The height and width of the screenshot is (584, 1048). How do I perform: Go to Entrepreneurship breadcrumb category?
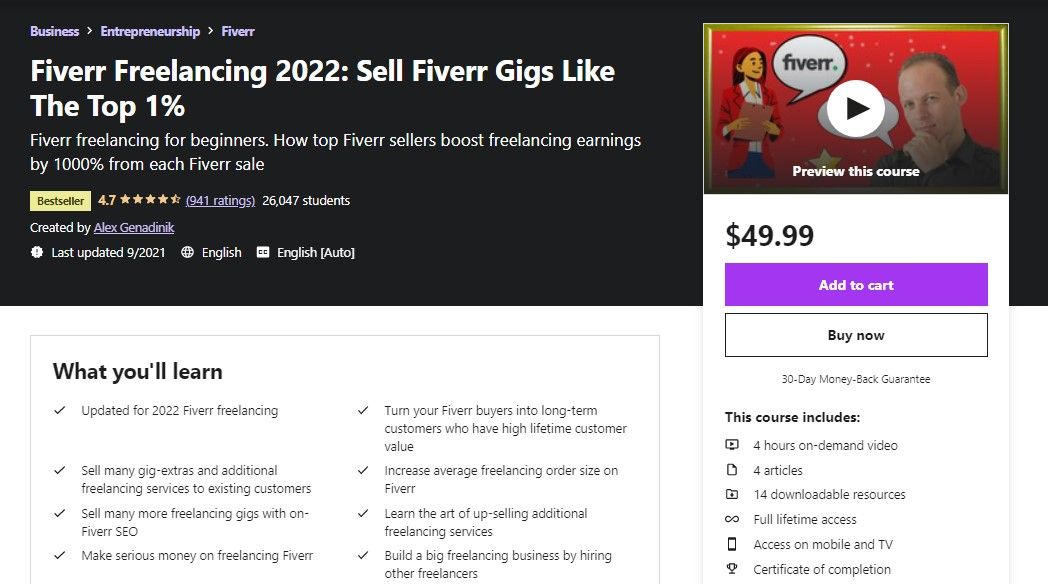point(150,31)
